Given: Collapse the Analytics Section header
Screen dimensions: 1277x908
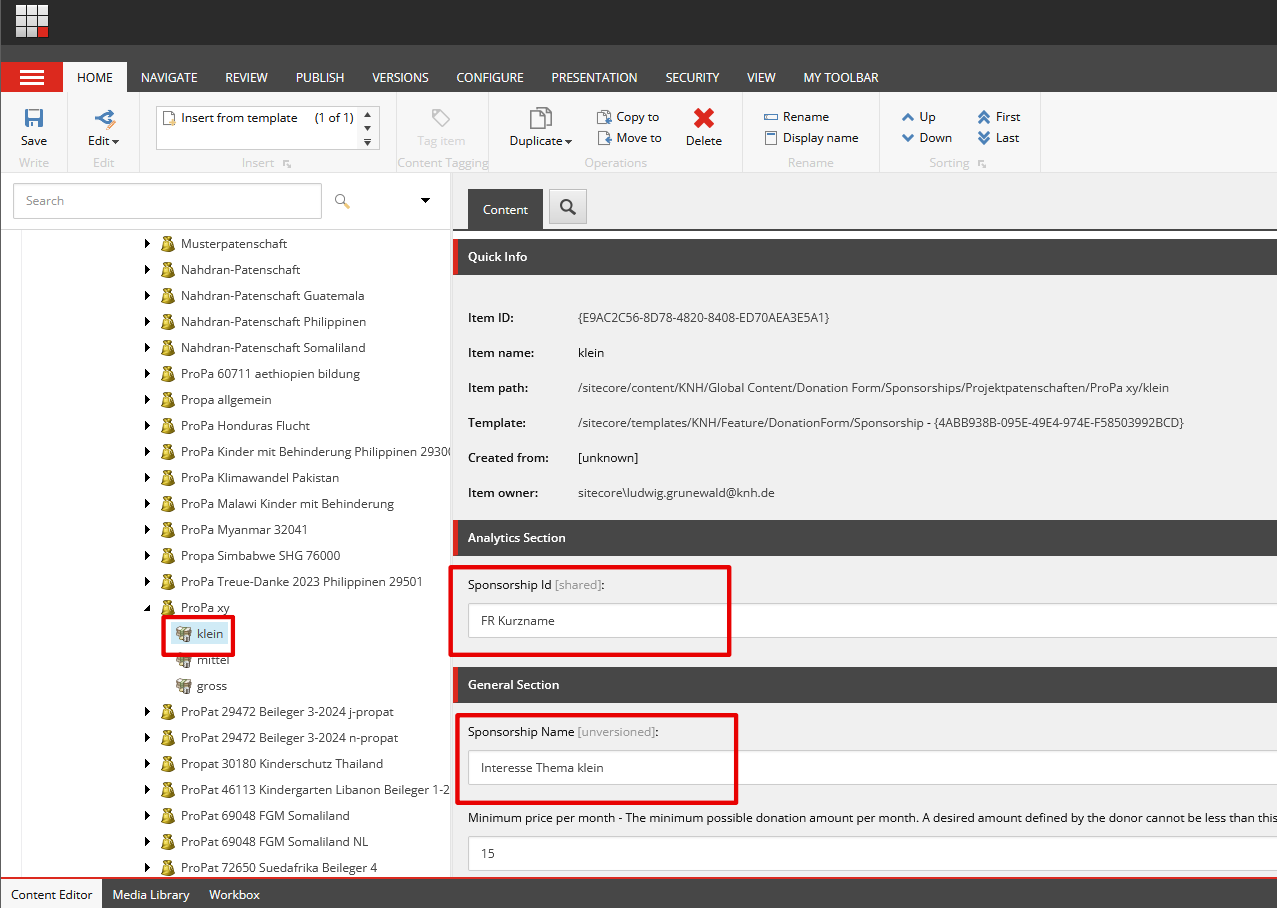Looking at the screenshot, I should pyautogui.click(x=866, y=538).
